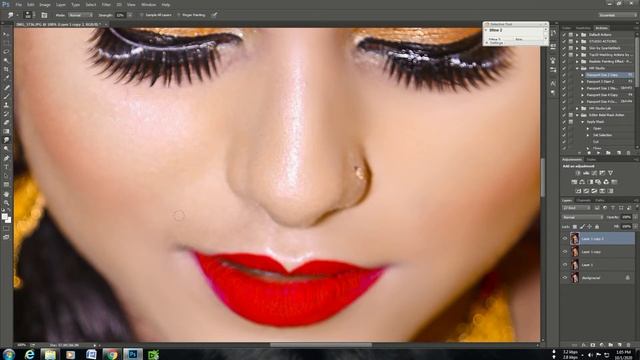Image resolution: width=640 pixels, height=360 pixels.
Task: Click the Curves adjustment icon
Action: pos(594,173)
